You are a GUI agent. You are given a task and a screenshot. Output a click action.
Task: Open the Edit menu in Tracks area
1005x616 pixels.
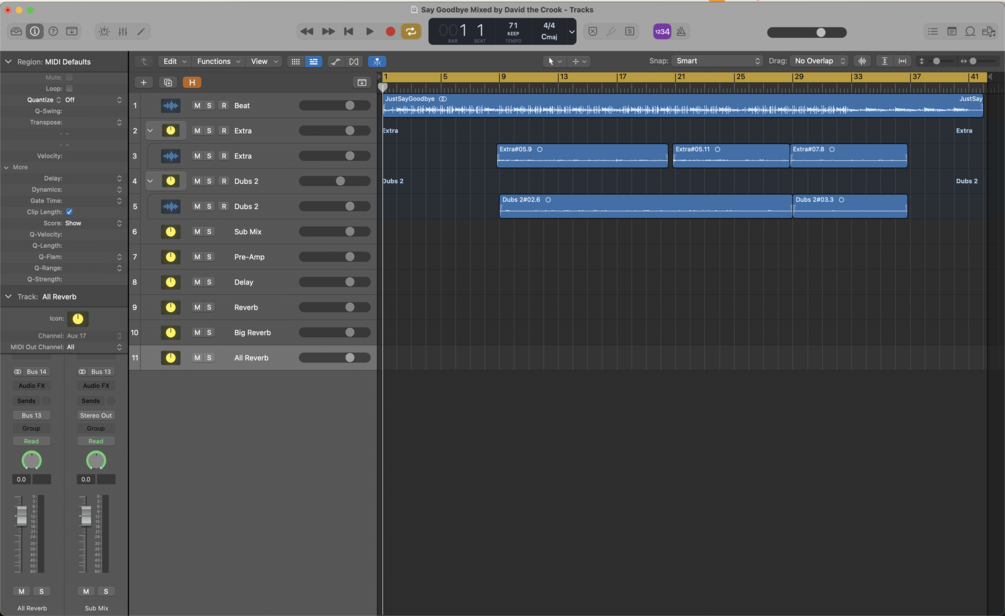click(x=174, y=62)
